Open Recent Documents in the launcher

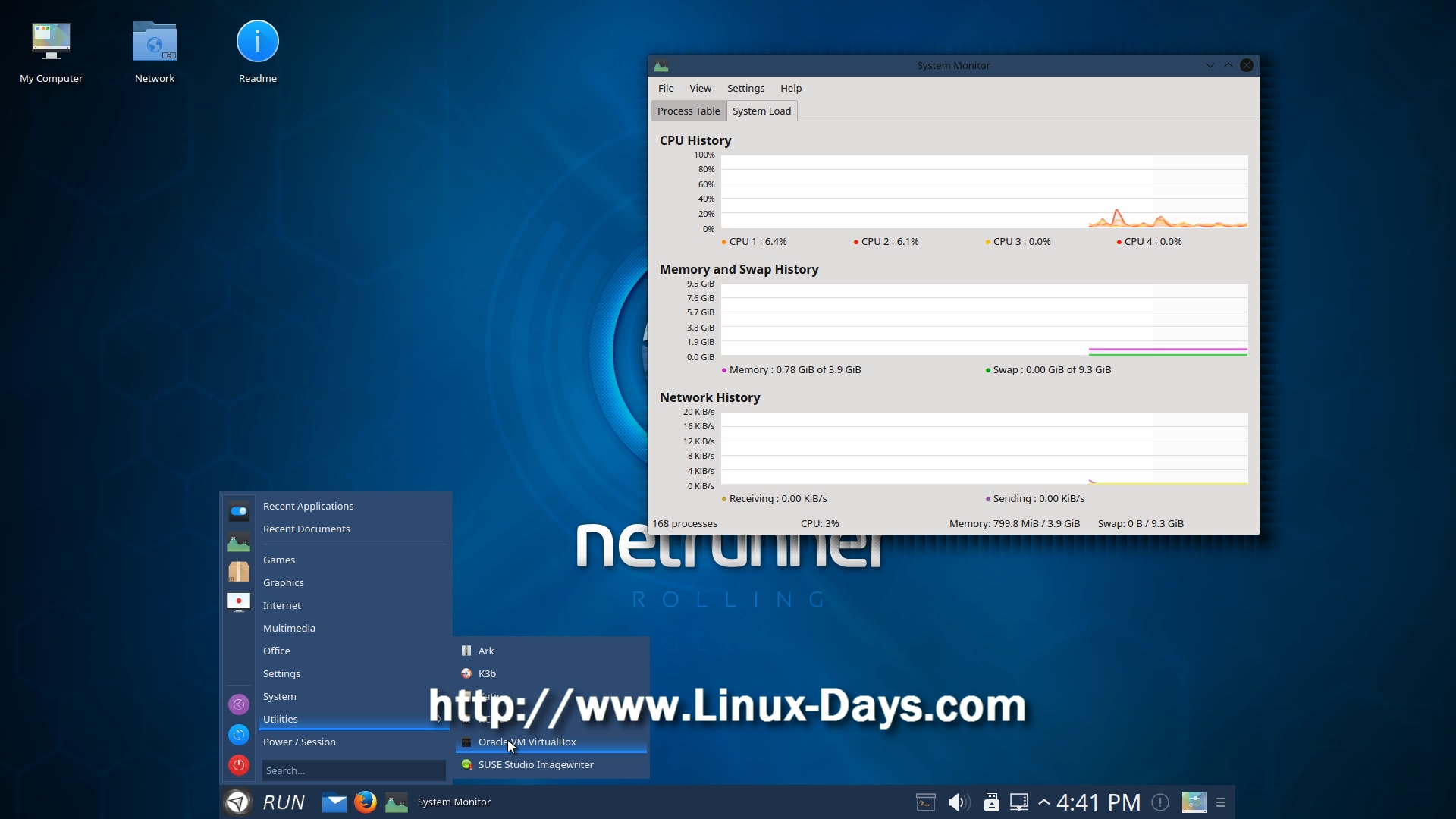[353, 529]
